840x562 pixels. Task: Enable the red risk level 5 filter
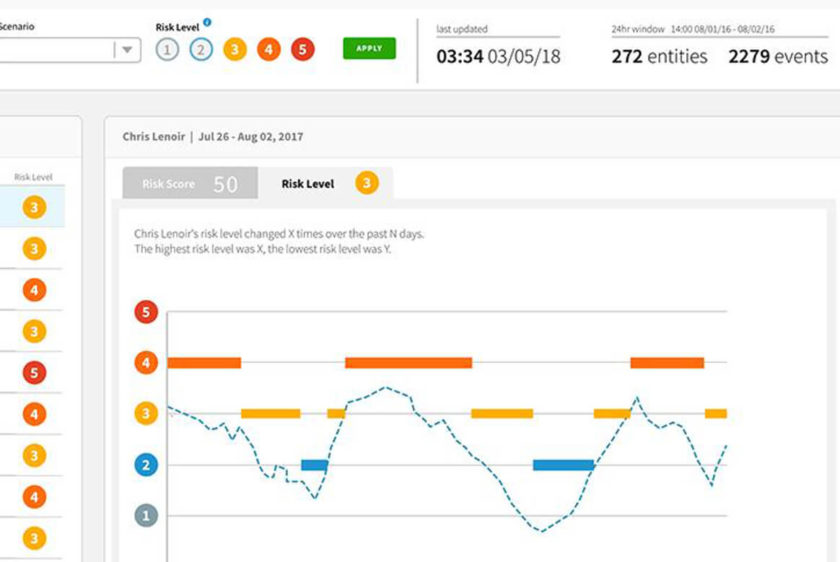pyautogui.click(x=302, y=49)
